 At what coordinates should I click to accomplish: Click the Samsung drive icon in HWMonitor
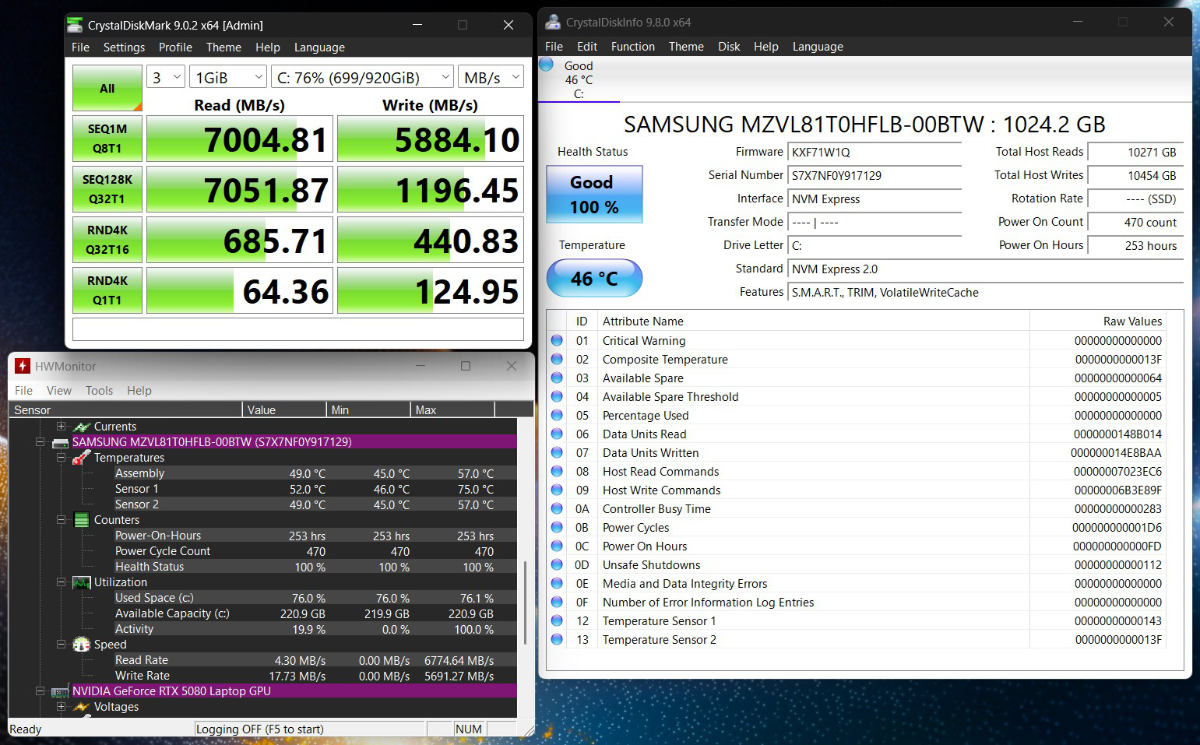click(60, 442)
